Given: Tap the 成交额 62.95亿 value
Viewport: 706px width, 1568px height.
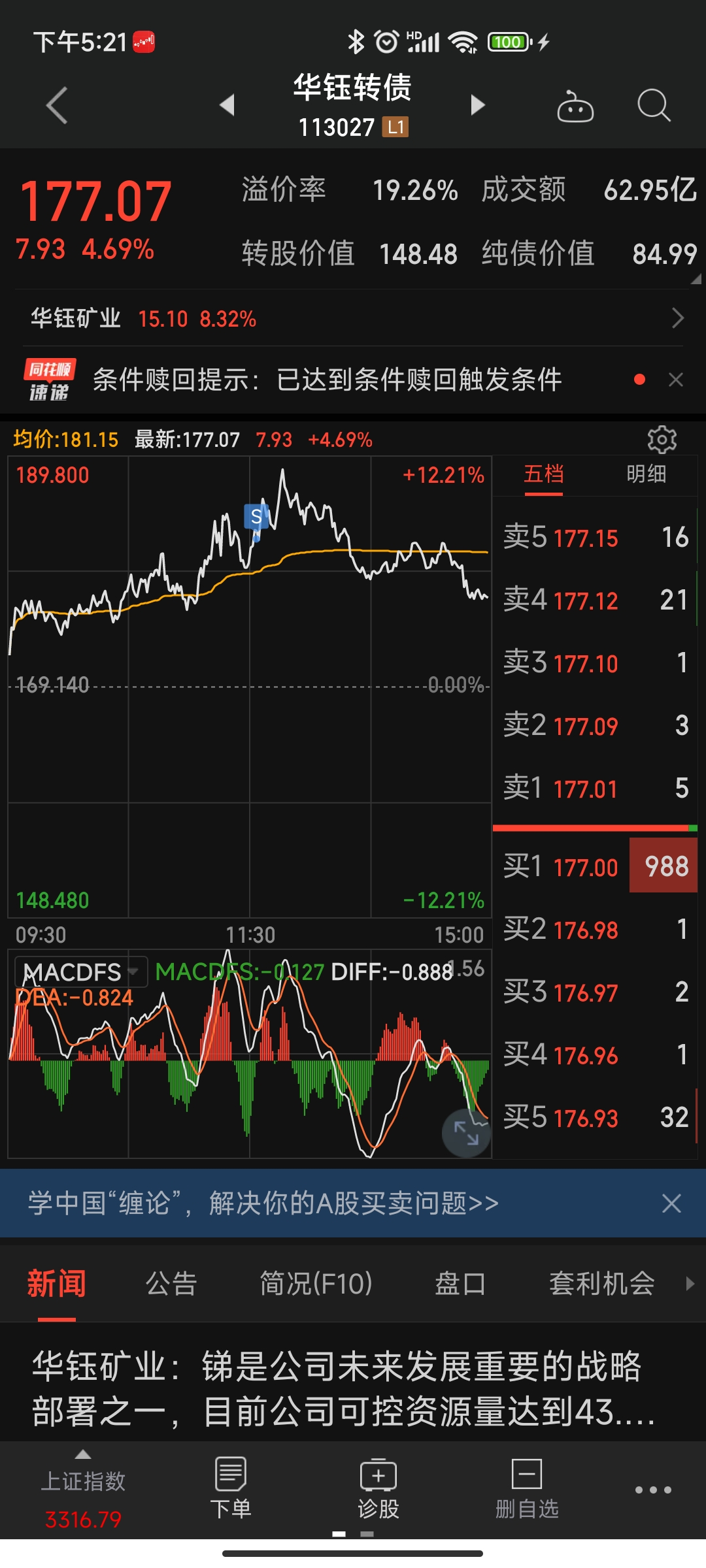Looking at the screenshot, I should (650, 191).
